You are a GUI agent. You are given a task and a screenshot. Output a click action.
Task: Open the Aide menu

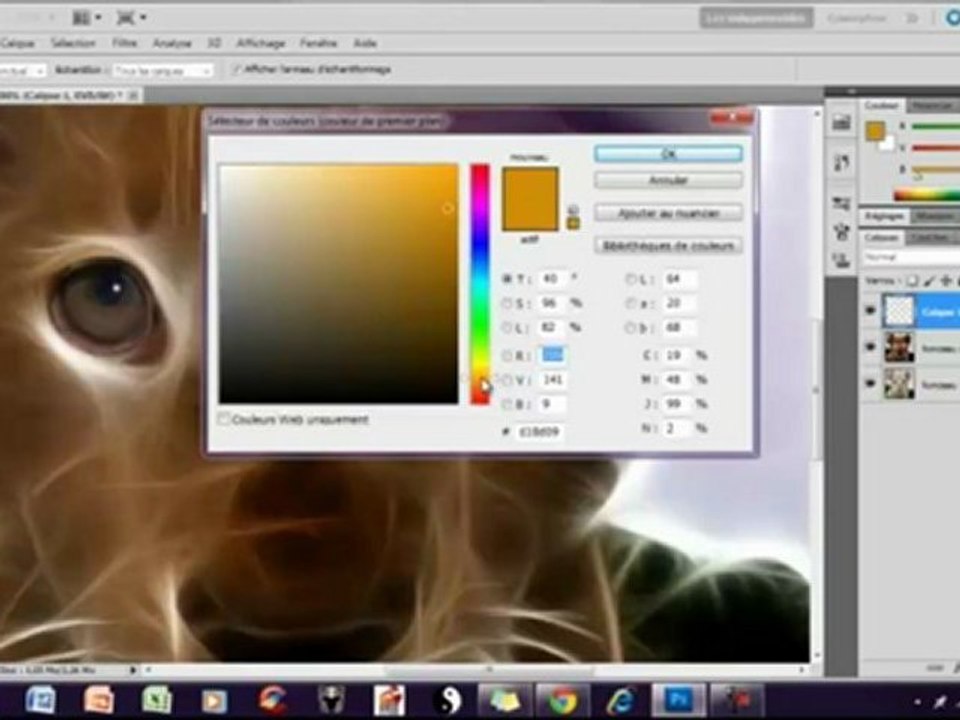point(365,43)
